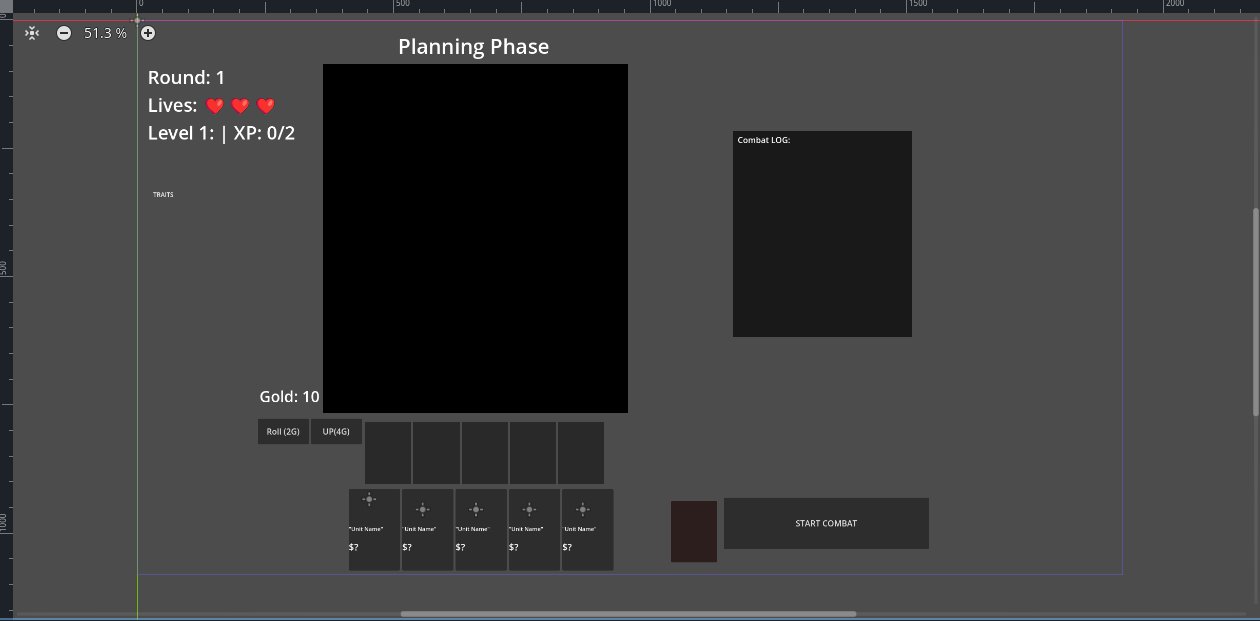This screenshot has height=621, width=1260.
Task: Select the rightmost empty bench slot
Action: [581, 453]
